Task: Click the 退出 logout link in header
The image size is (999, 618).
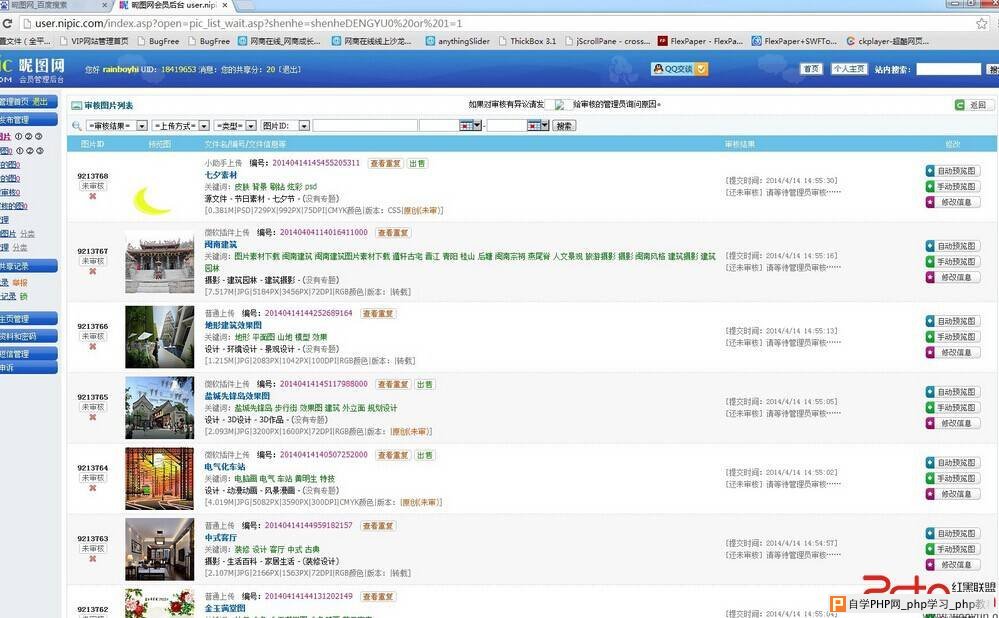Action: click(x=291, y=69)
